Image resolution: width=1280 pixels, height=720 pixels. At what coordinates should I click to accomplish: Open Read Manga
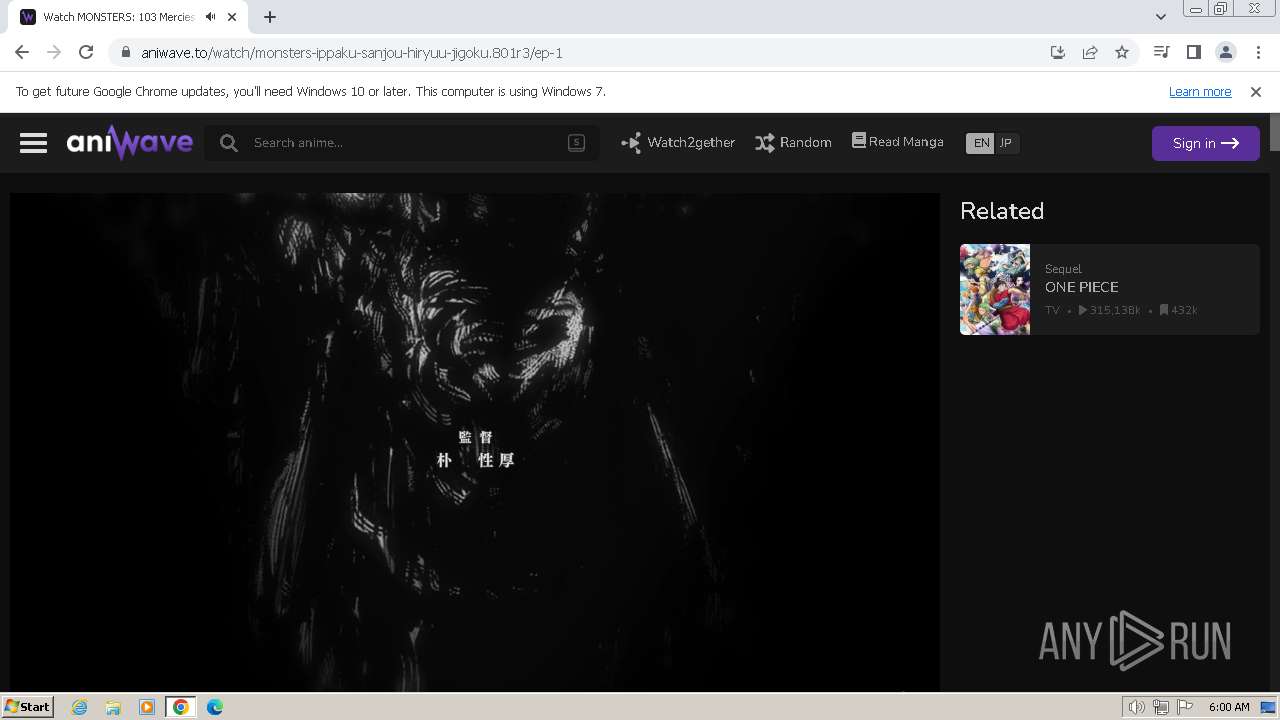pos(897,142)
